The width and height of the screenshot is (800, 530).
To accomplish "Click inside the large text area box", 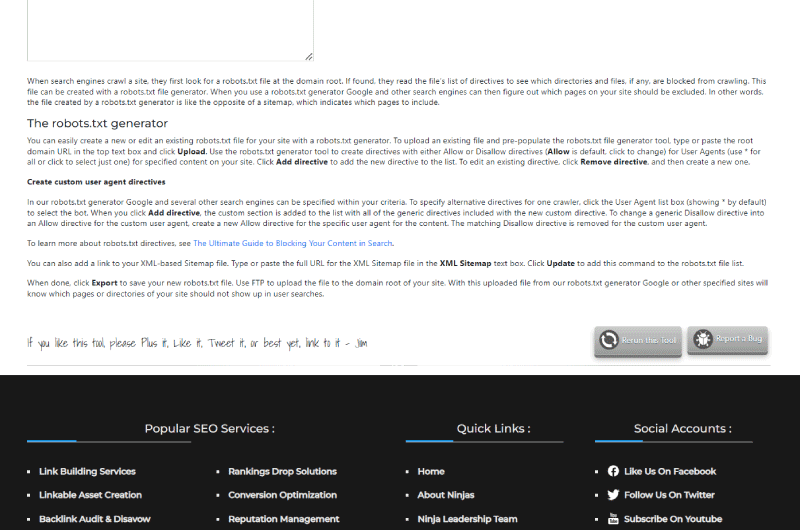I will (170, 30).
